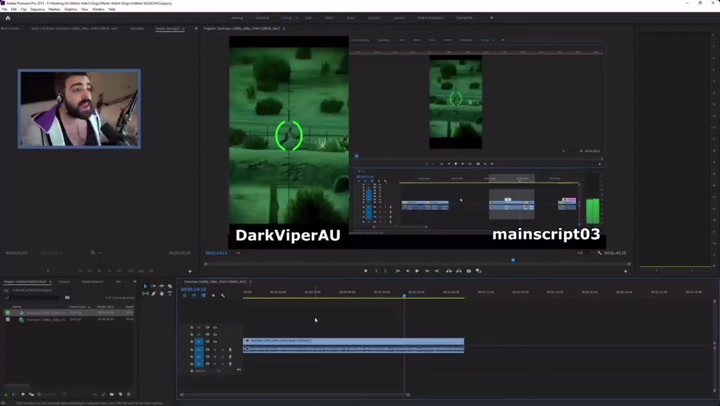The image size is (720, 406).
Task: Click the Master track label
Action: pyautogui.click(x=201, y=371)
